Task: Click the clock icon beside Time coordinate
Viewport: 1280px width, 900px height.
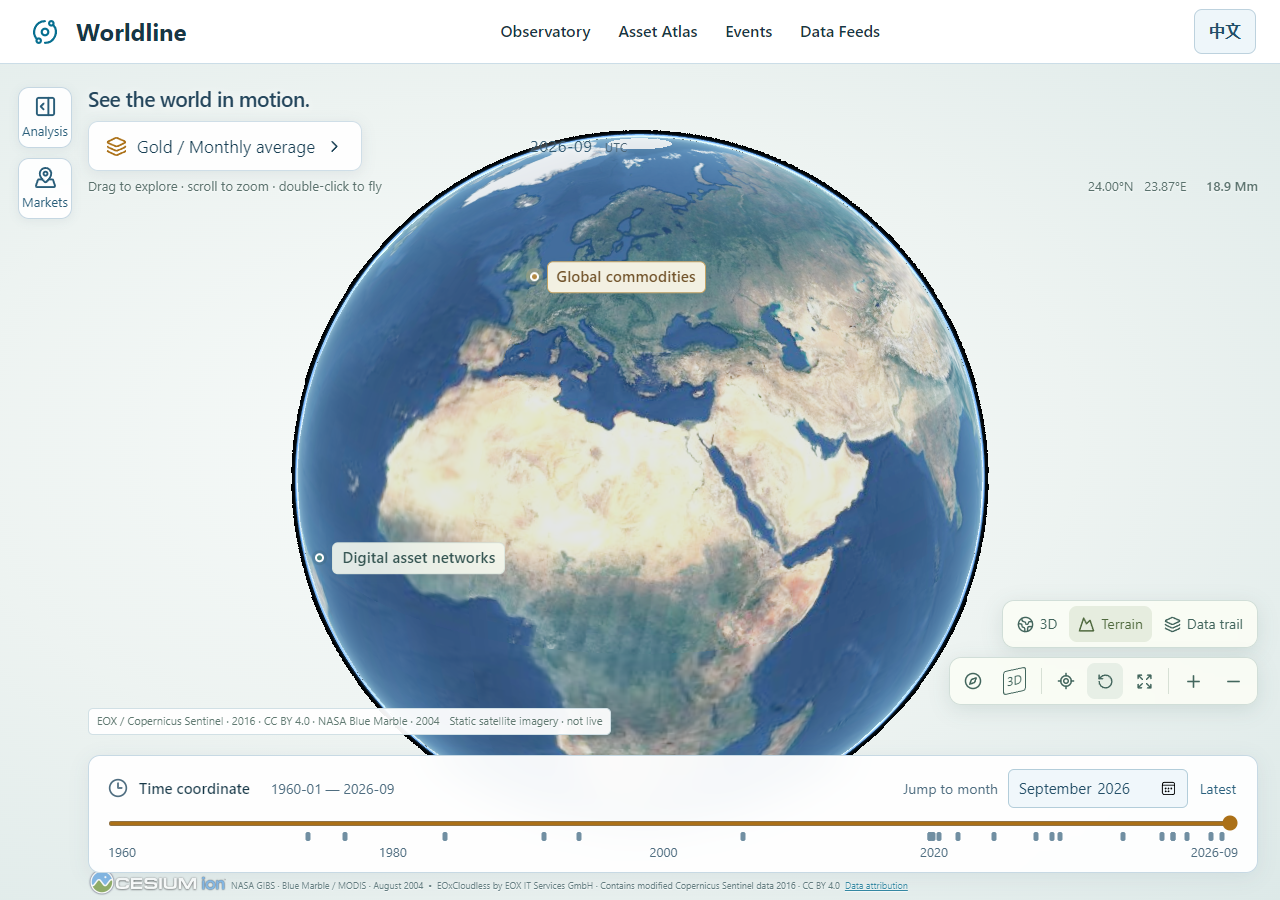Action: point(118,788)
